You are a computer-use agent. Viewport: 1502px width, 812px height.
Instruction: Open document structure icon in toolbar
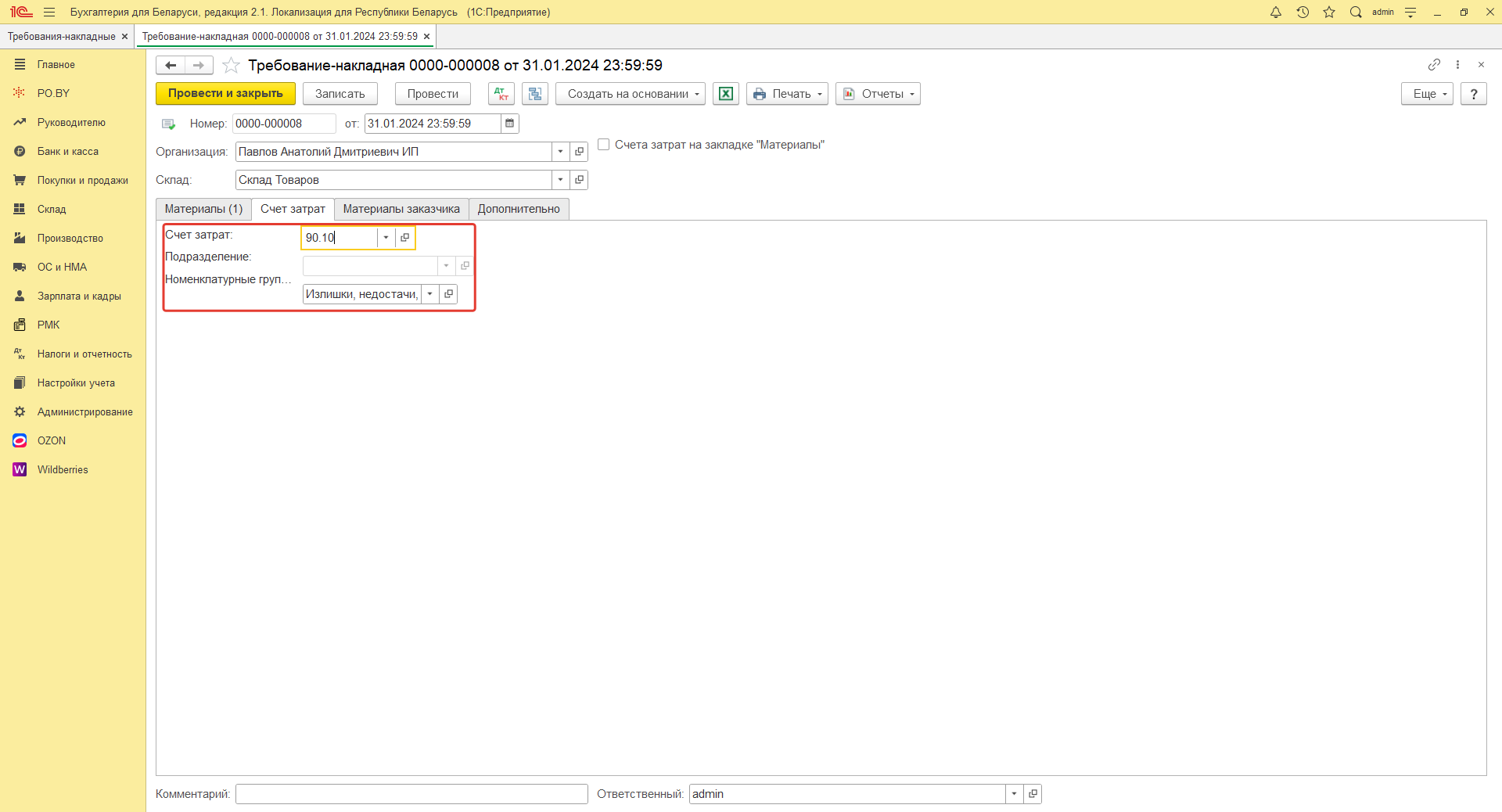(x=535, y=94)
